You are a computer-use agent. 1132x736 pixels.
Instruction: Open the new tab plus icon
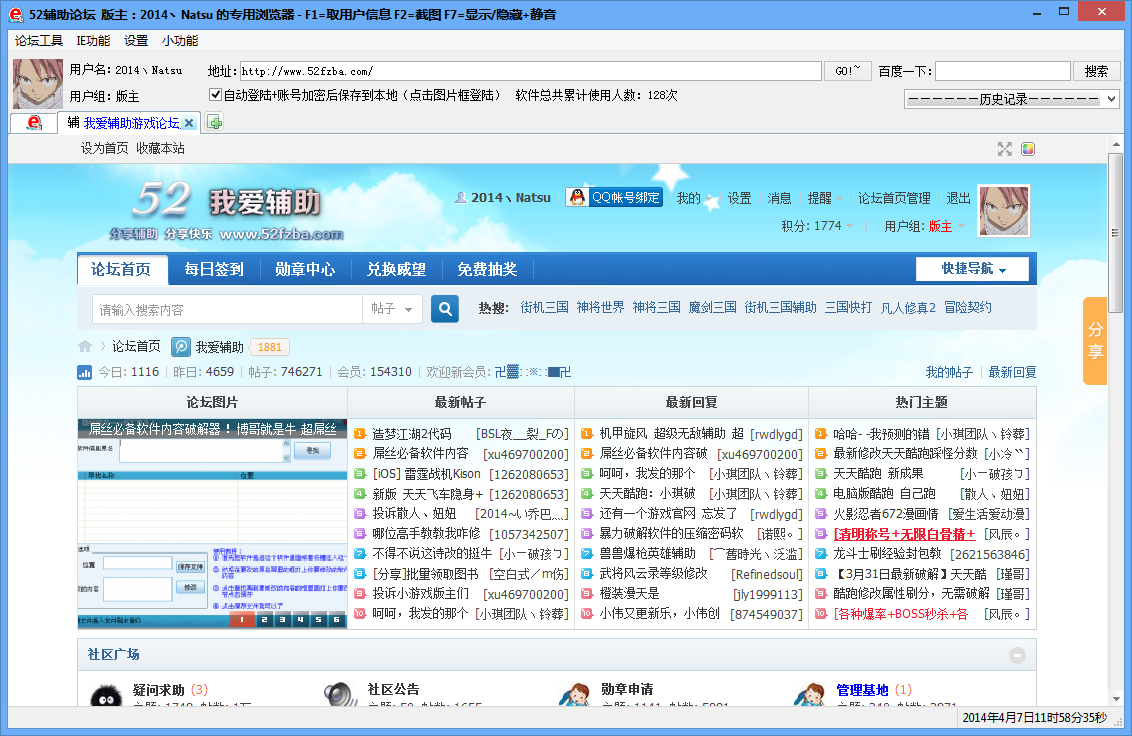click(214, 122)
